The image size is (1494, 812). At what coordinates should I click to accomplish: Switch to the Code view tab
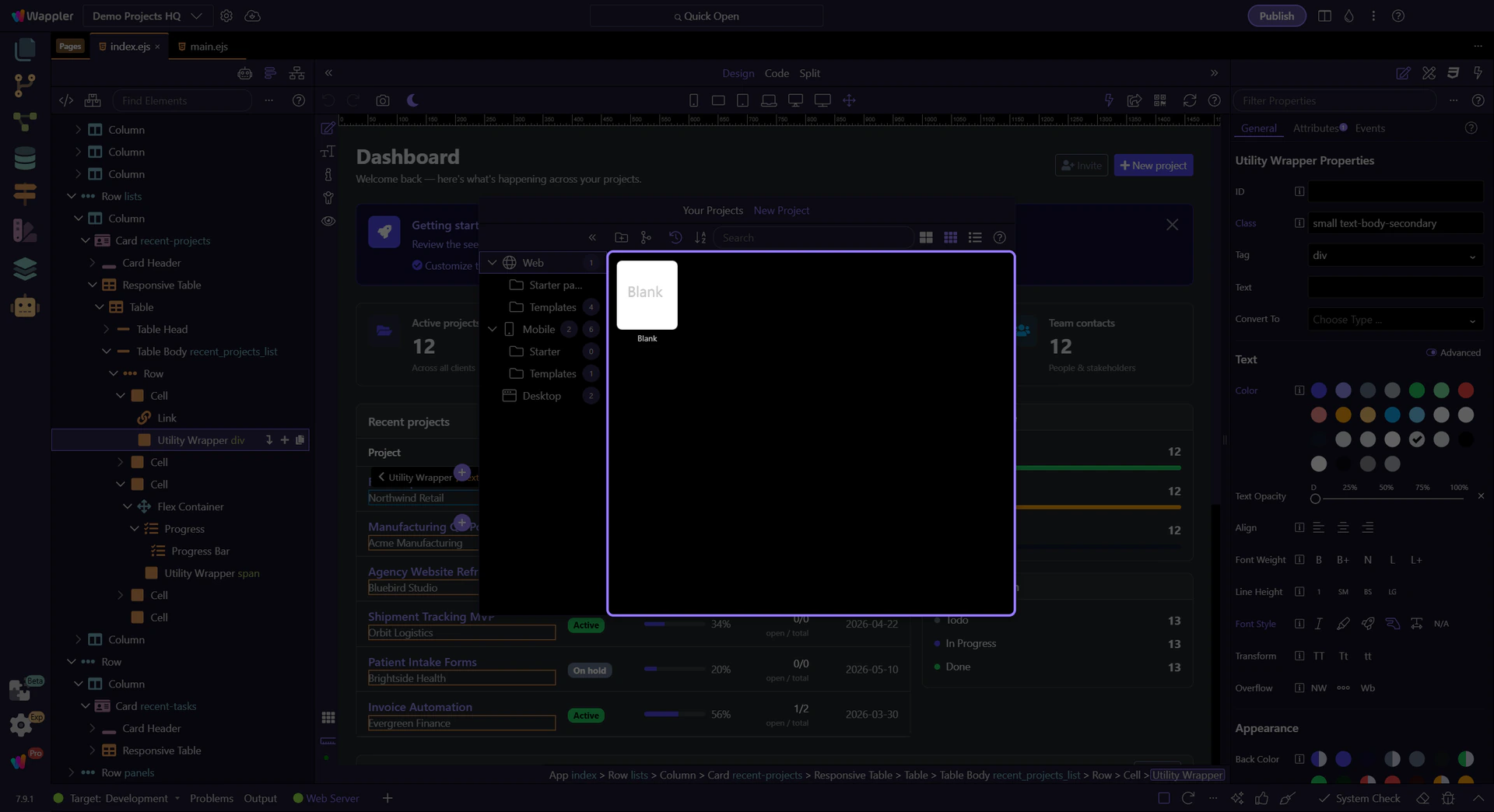tap(777, 73)
